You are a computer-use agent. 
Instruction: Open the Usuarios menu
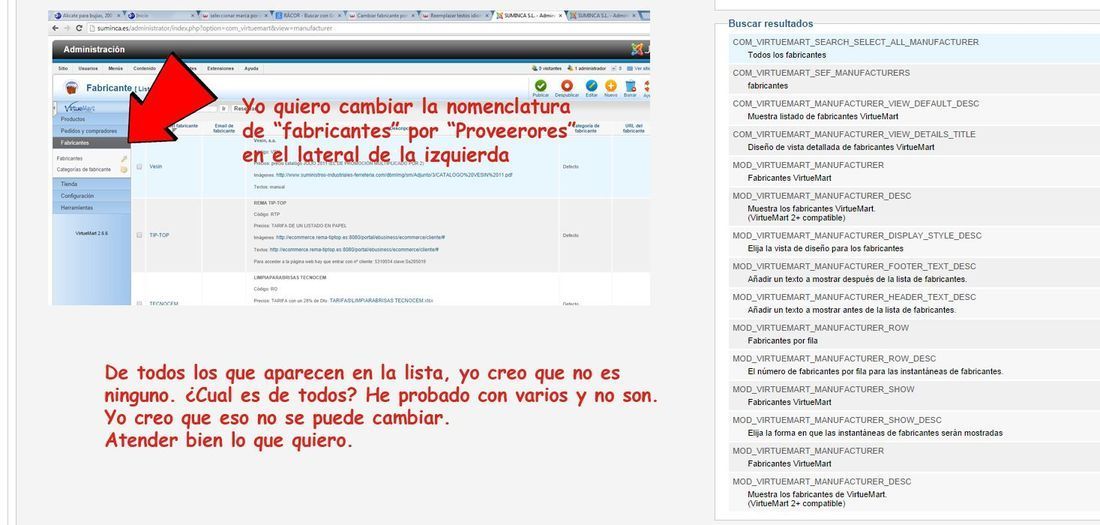click(x=88, y=69)
